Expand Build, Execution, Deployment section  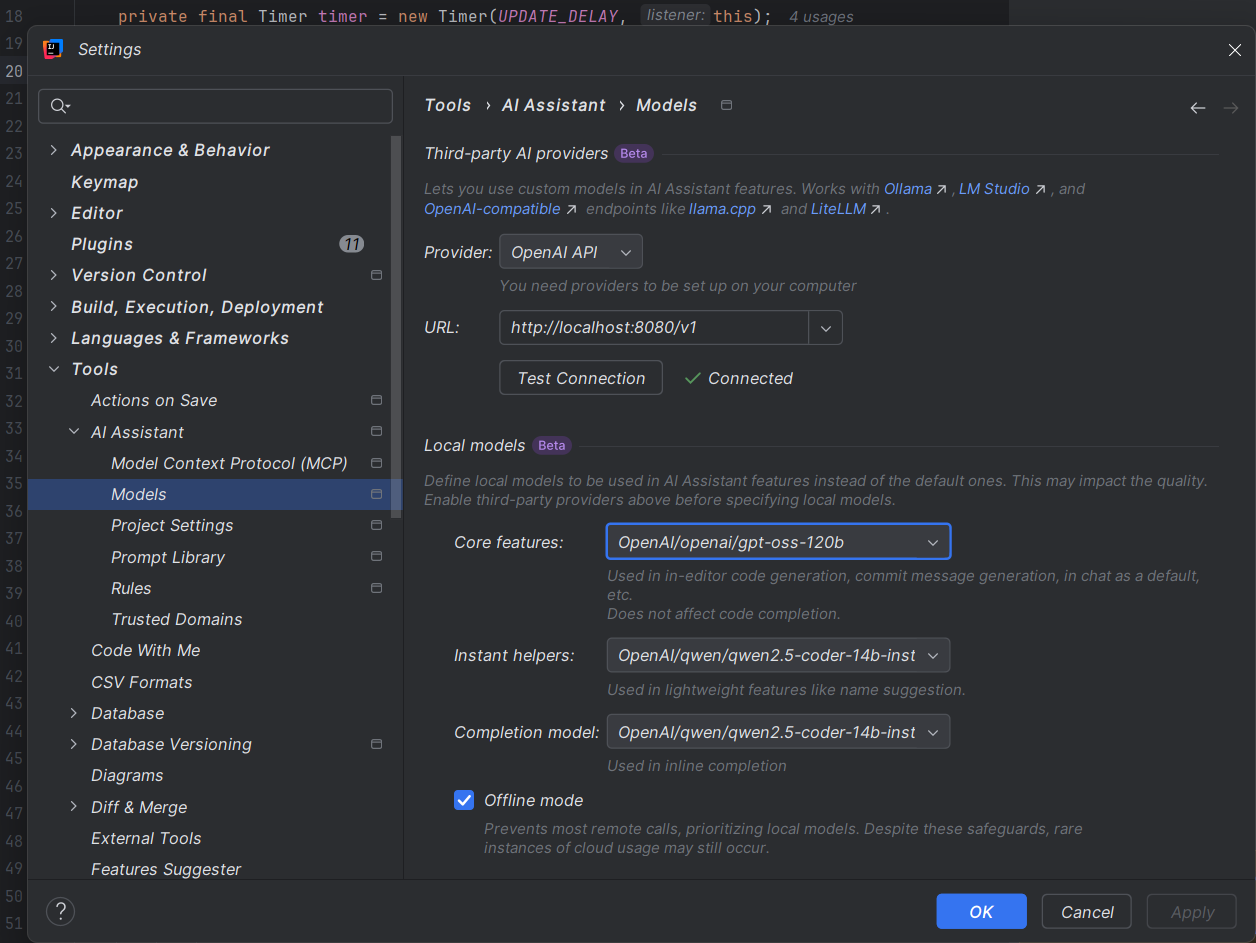click(x=54, y=307)
